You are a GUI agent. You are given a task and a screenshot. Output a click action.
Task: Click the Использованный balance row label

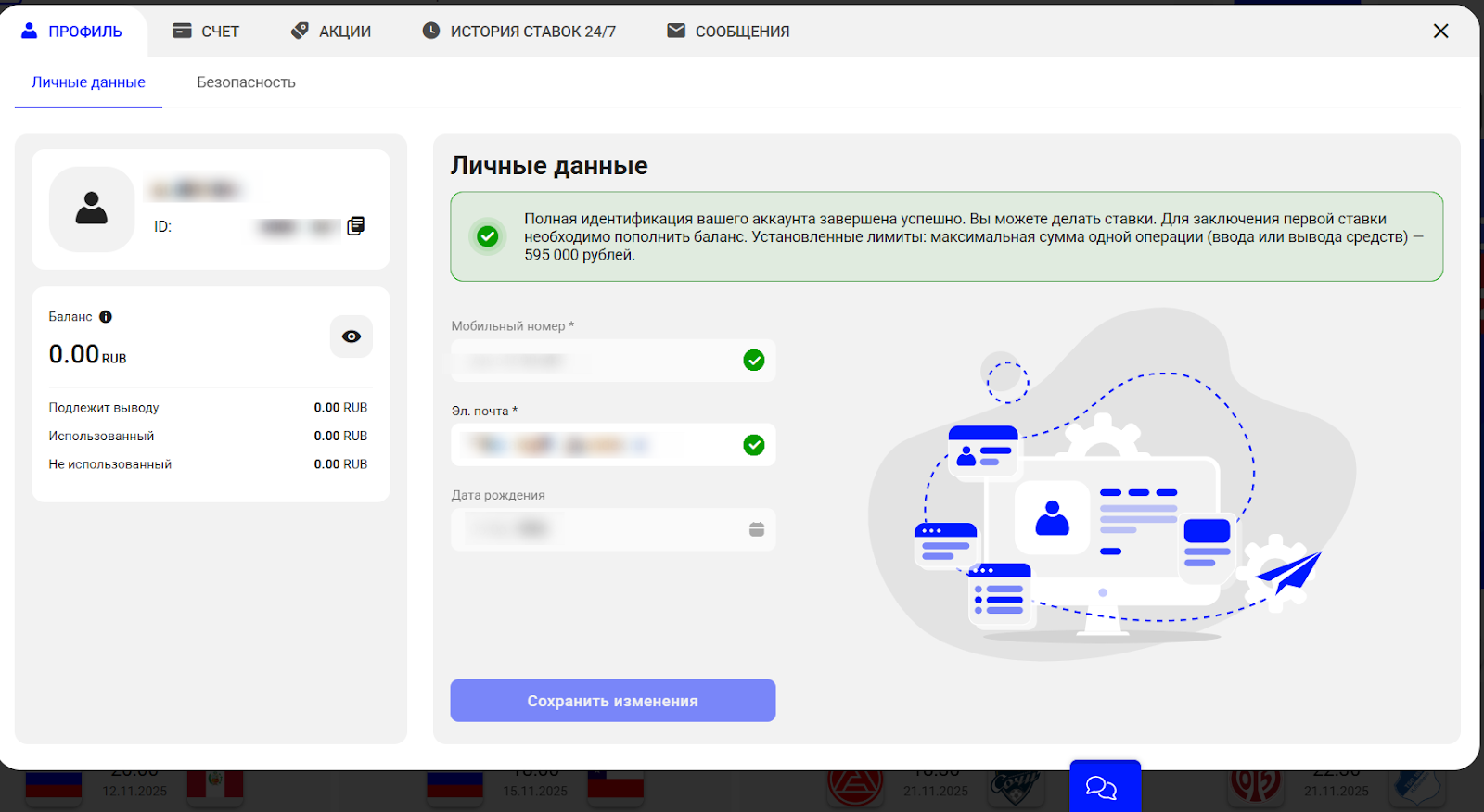101,436
